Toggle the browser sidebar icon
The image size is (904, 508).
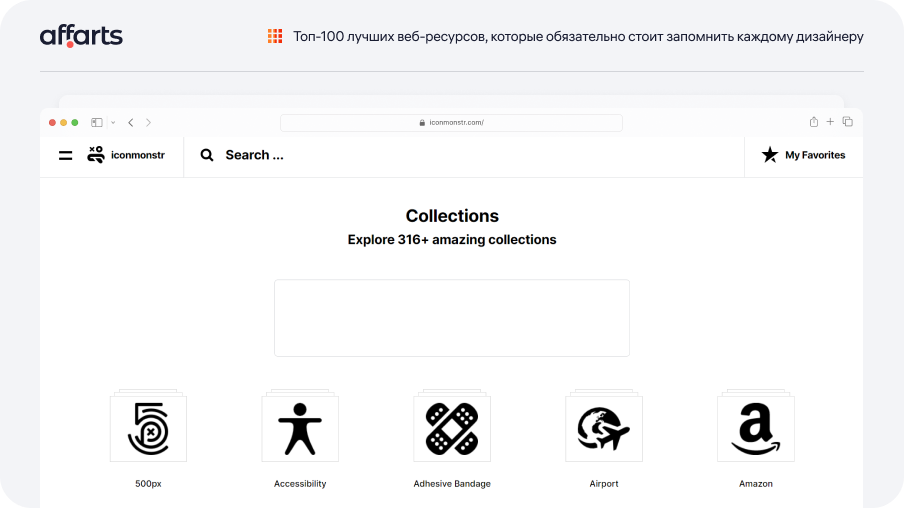[x=97, y=122]
